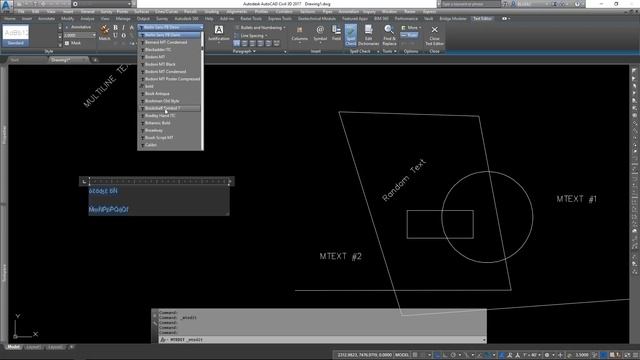Click the MODEL status bar button
640x360 pixels.
(402, 355)
